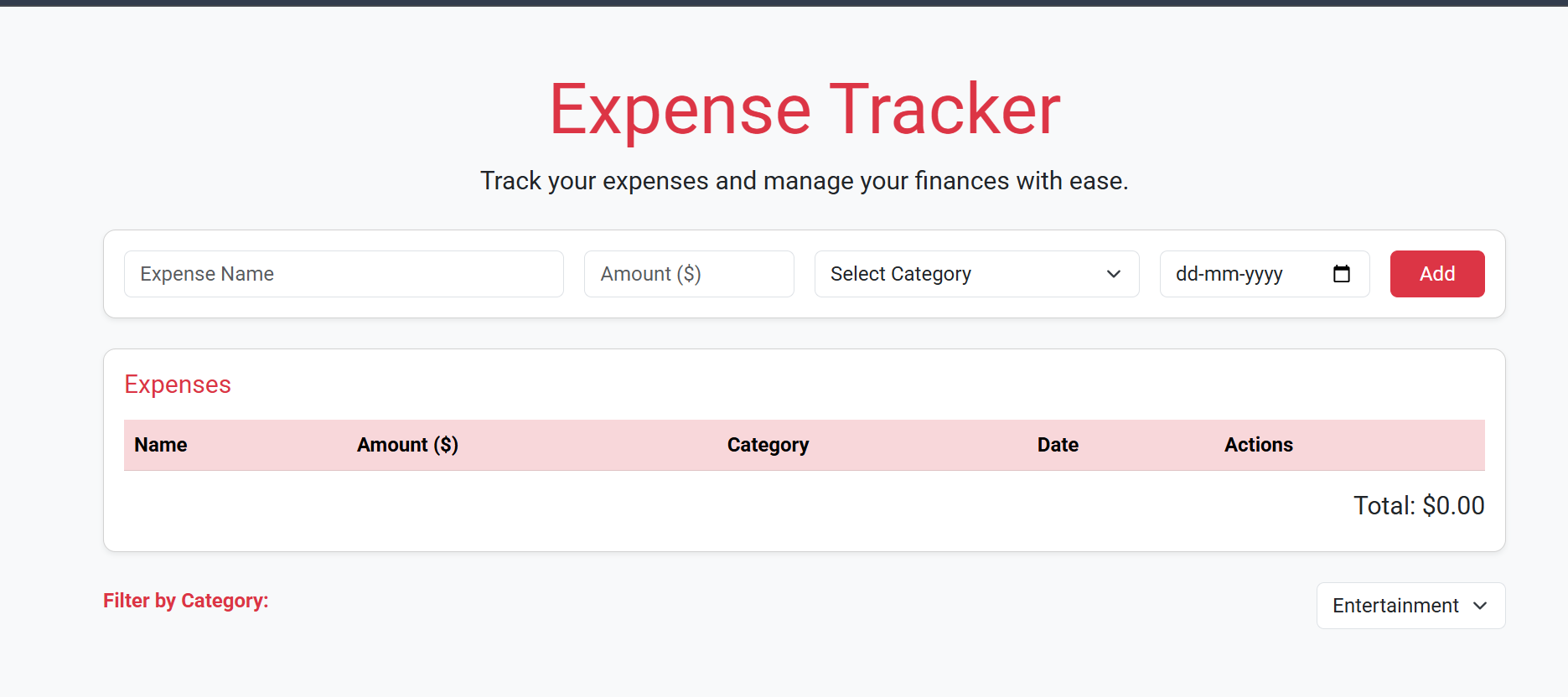This screenshot has height=697, width=1568.
Task: Click the Amount ($) column header
Action: [x=407, y=445]
